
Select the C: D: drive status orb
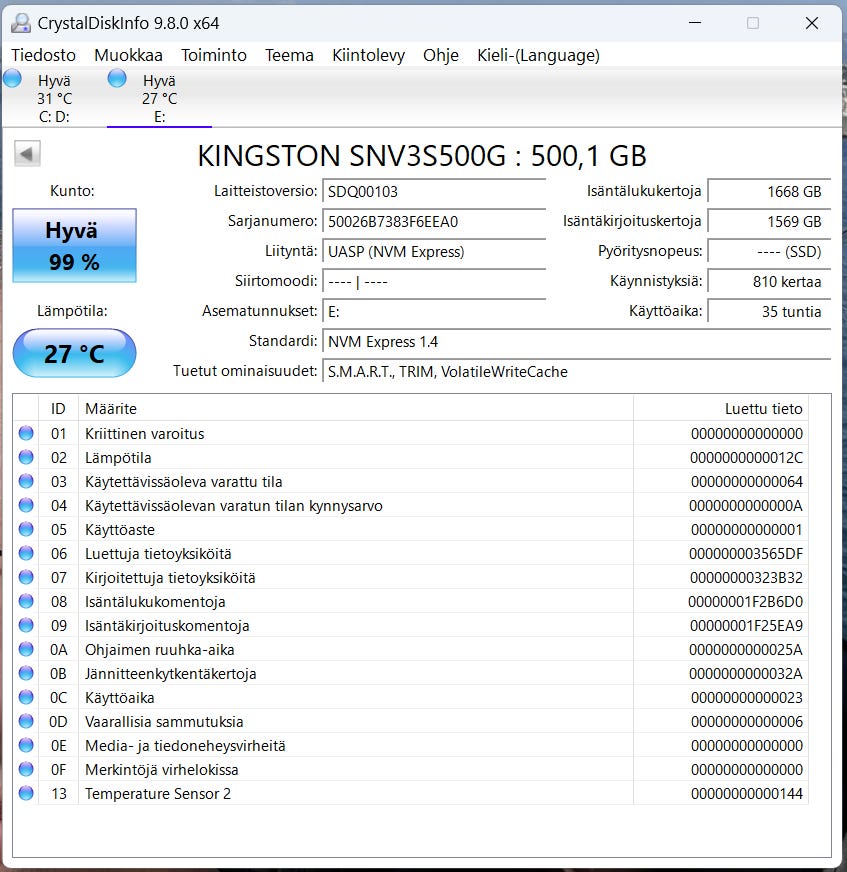pyautogui.click(x=13, y=79)
